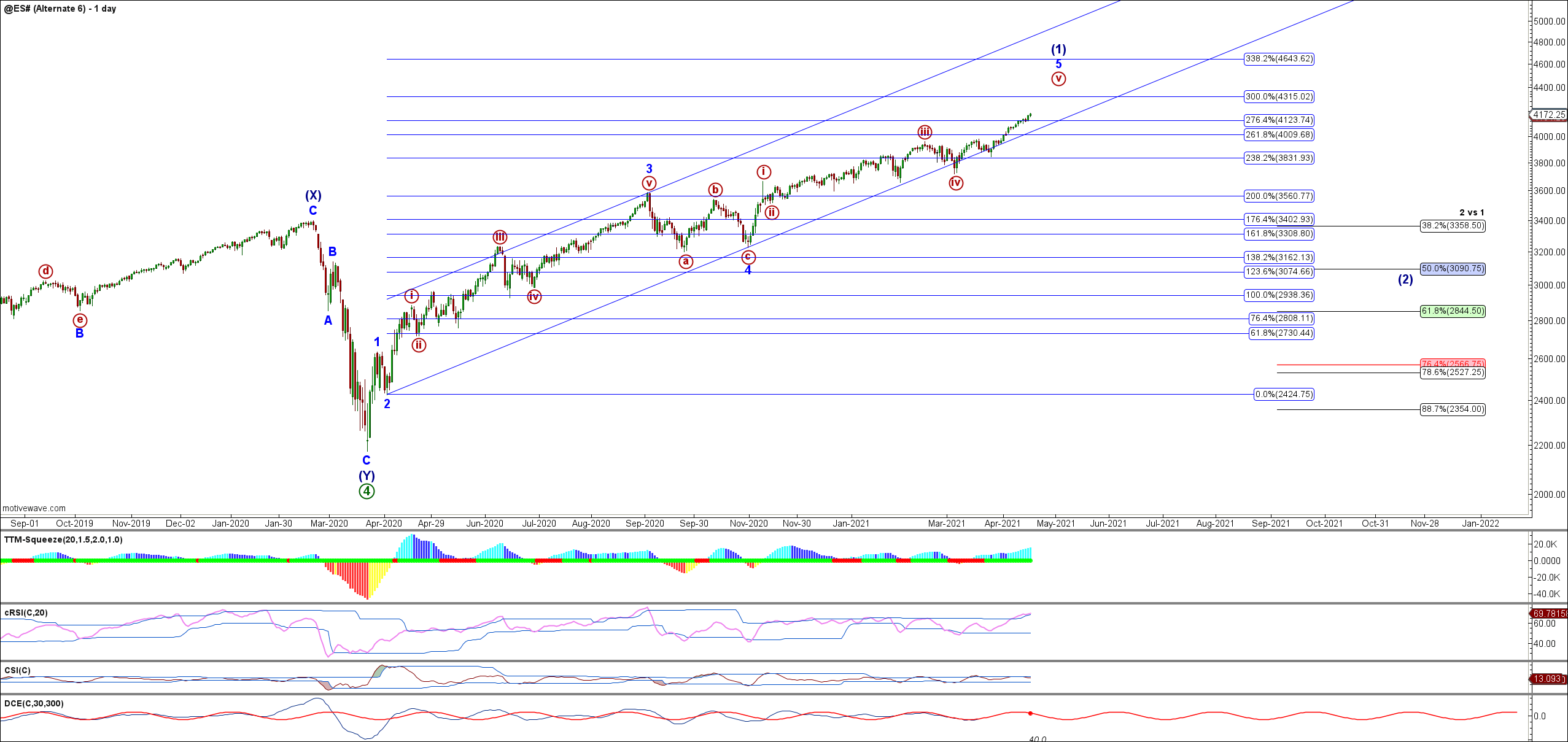
Task: Click the red circled a wave label
Action: pos(686,261)
